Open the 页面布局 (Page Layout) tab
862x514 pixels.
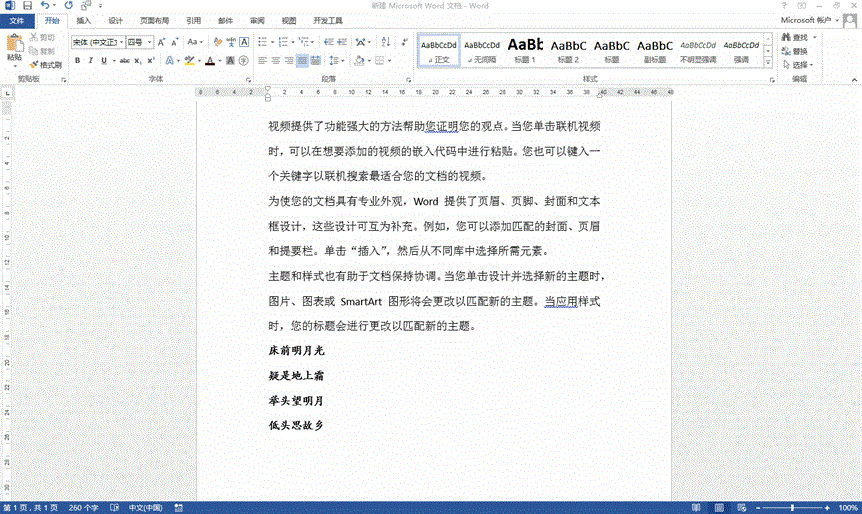click(153, 20)
